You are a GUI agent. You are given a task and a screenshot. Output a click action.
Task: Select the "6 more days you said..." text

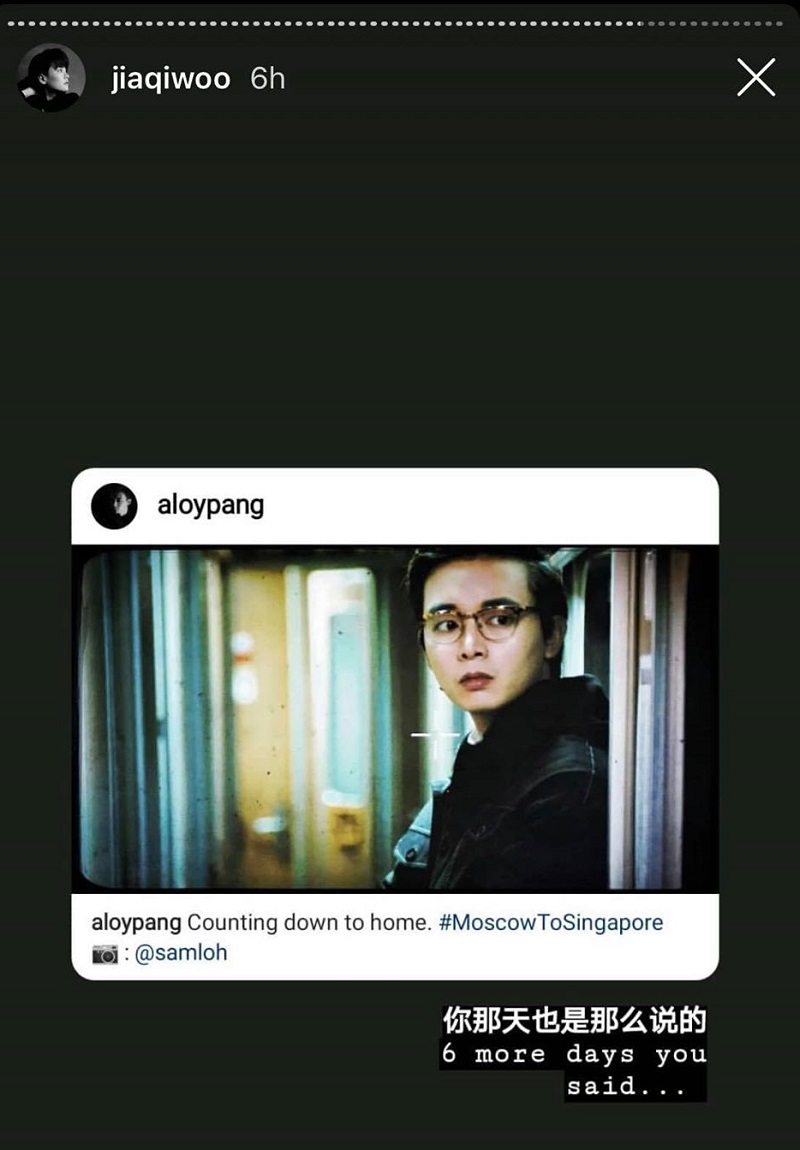pyautogui.click(x=574, y=1069)
